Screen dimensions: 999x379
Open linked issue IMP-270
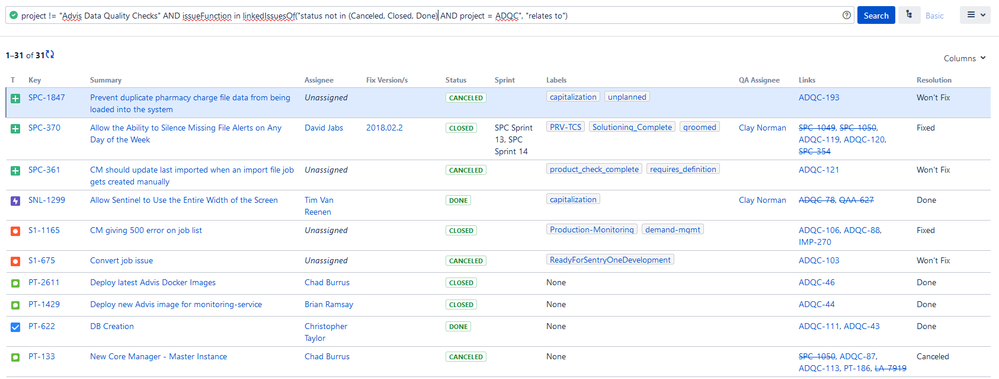coord(814,242)
